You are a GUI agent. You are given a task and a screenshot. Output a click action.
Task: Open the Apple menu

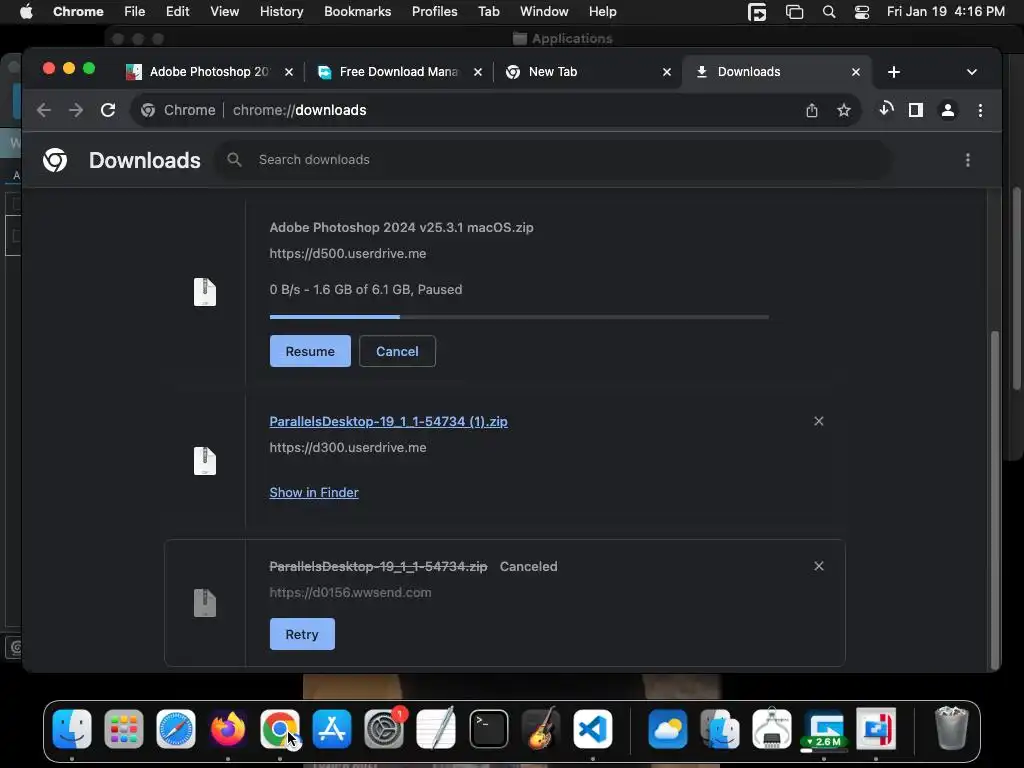tap(26, 12)
